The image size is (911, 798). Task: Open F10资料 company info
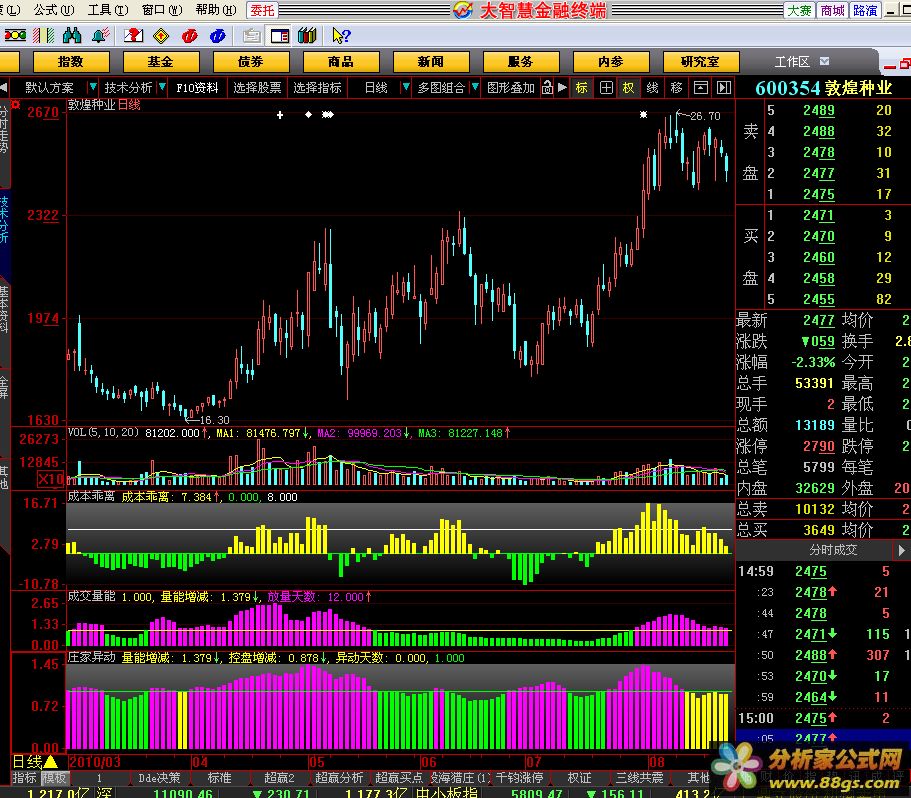coord(198,88)
